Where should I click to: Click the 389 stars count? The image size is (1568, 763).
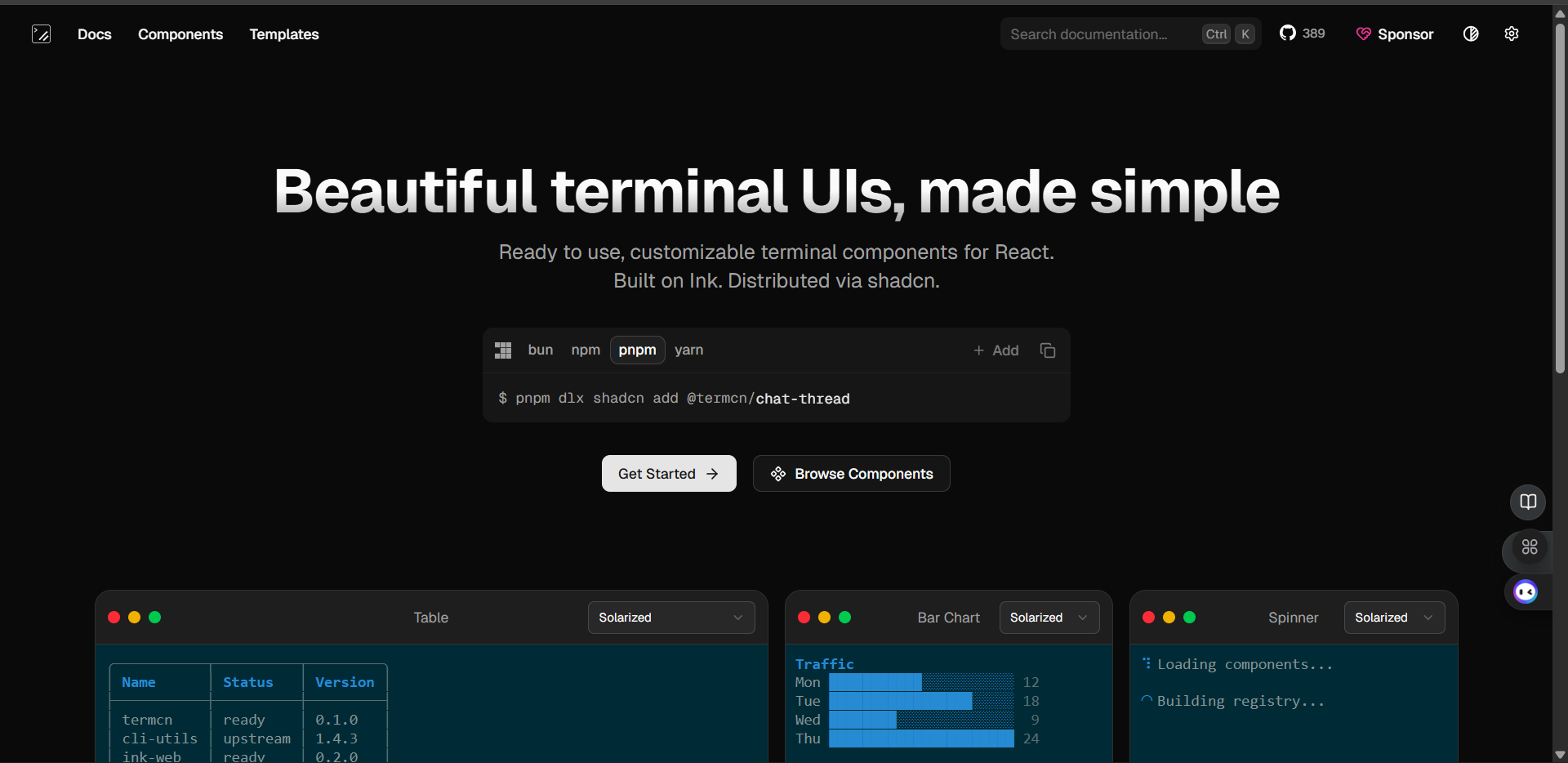pyautogui.click(x=1314, y=33)
